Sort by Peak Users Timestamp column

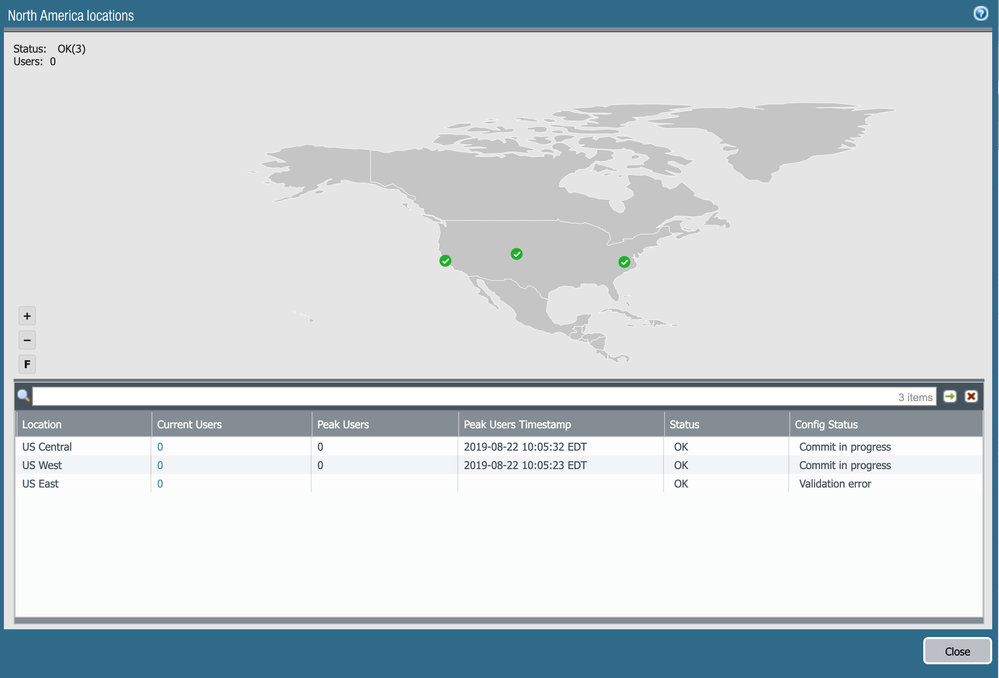tap(517, 425)
